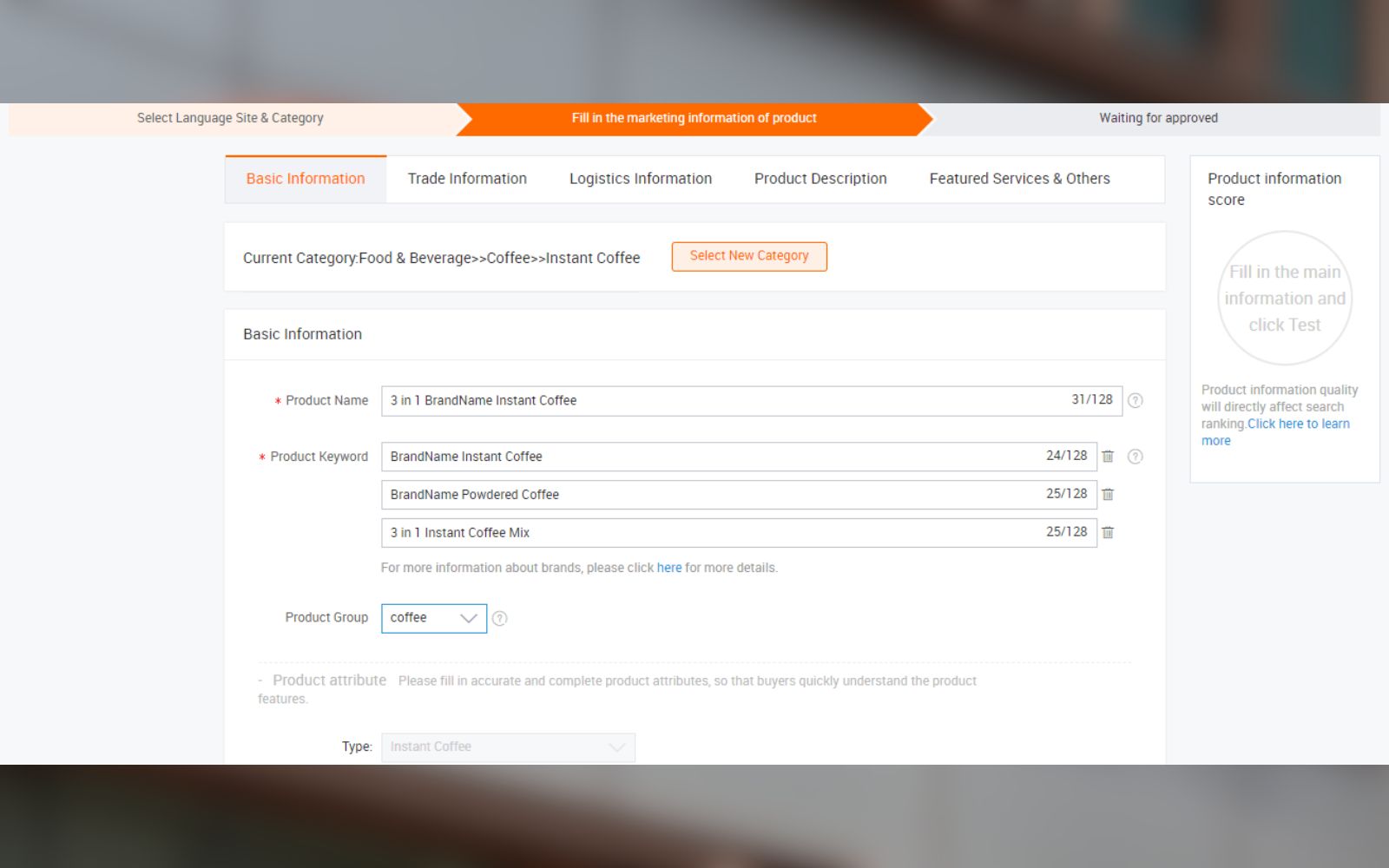Click the Product attribute section heading
Image resolution: width=1389 pixels, height=868 pixels.
click(x=329, y=681)
